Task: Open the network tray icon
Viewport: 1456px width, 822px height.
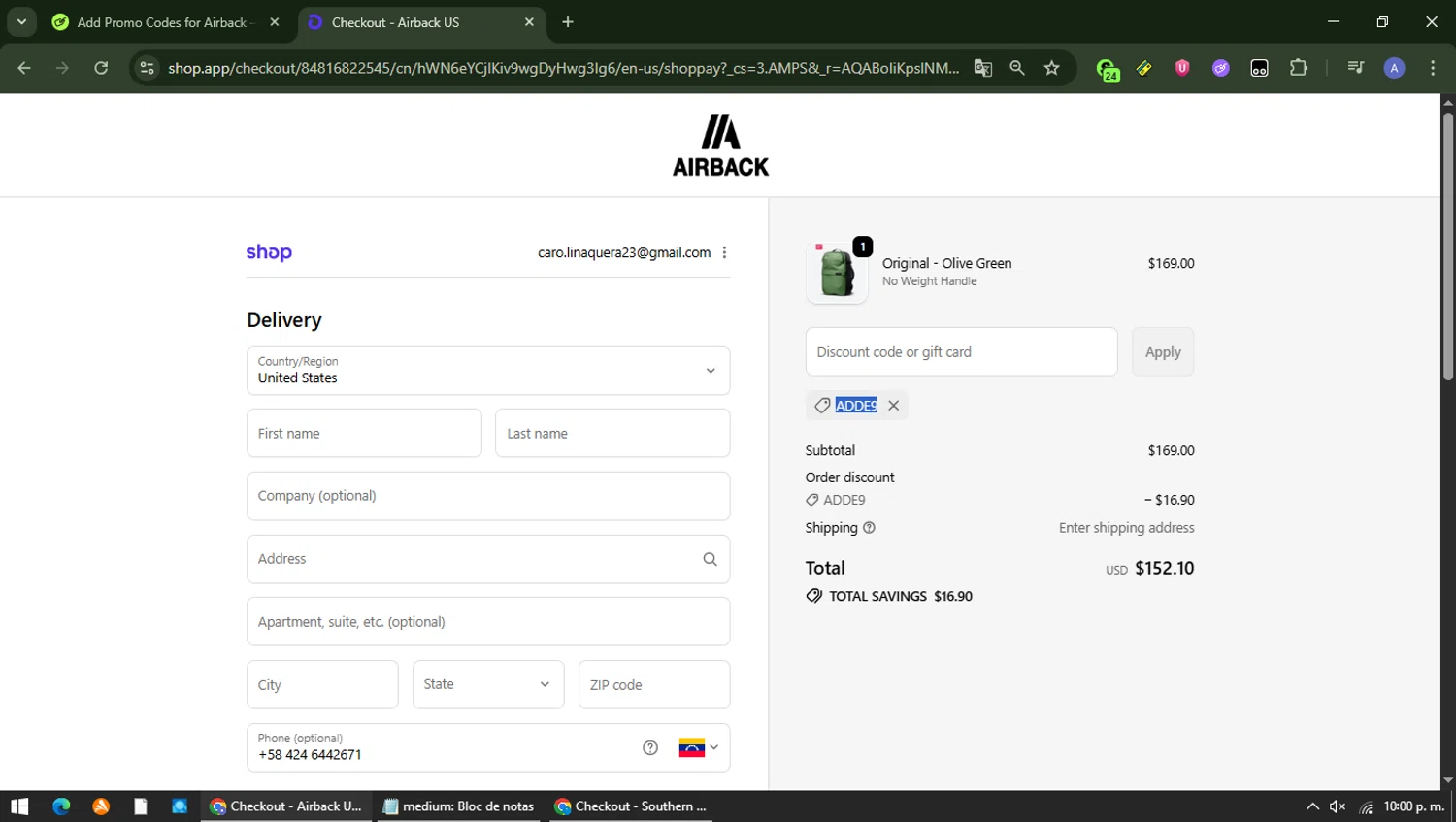Action: tap(1366, 806)
